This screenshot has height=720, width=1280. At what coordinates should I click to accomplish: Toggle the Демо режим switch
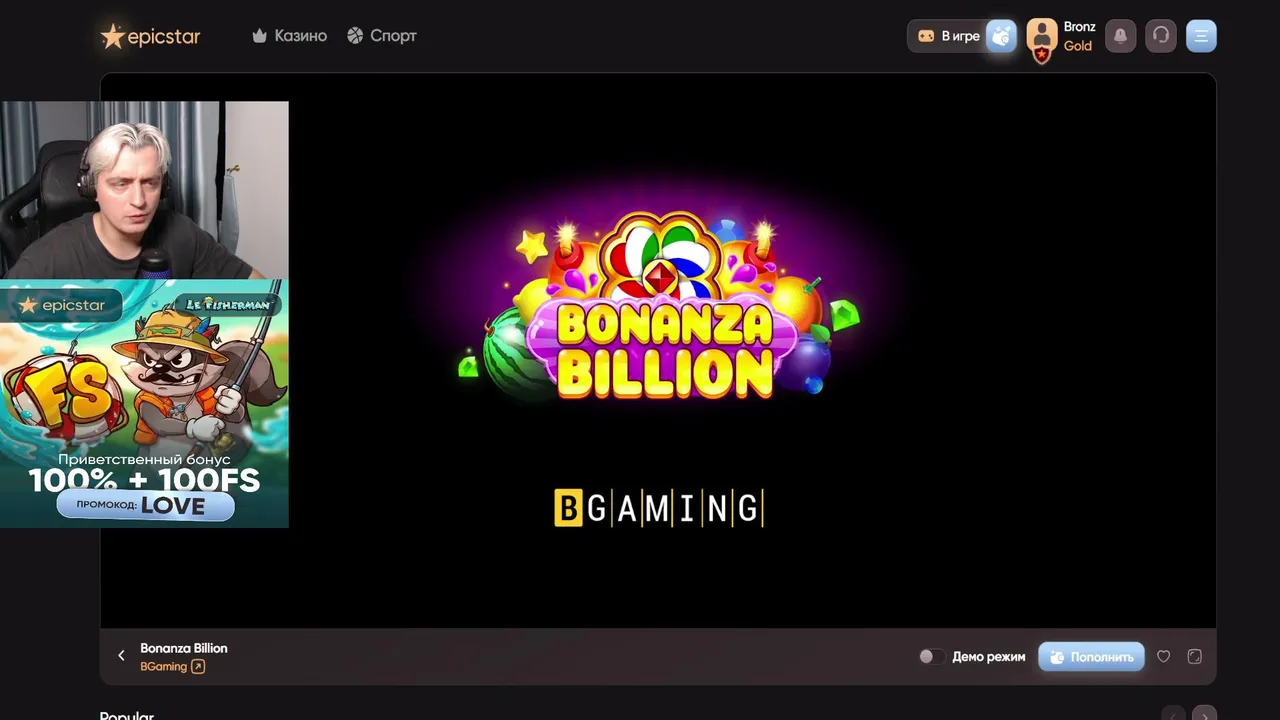click(931, 657)
